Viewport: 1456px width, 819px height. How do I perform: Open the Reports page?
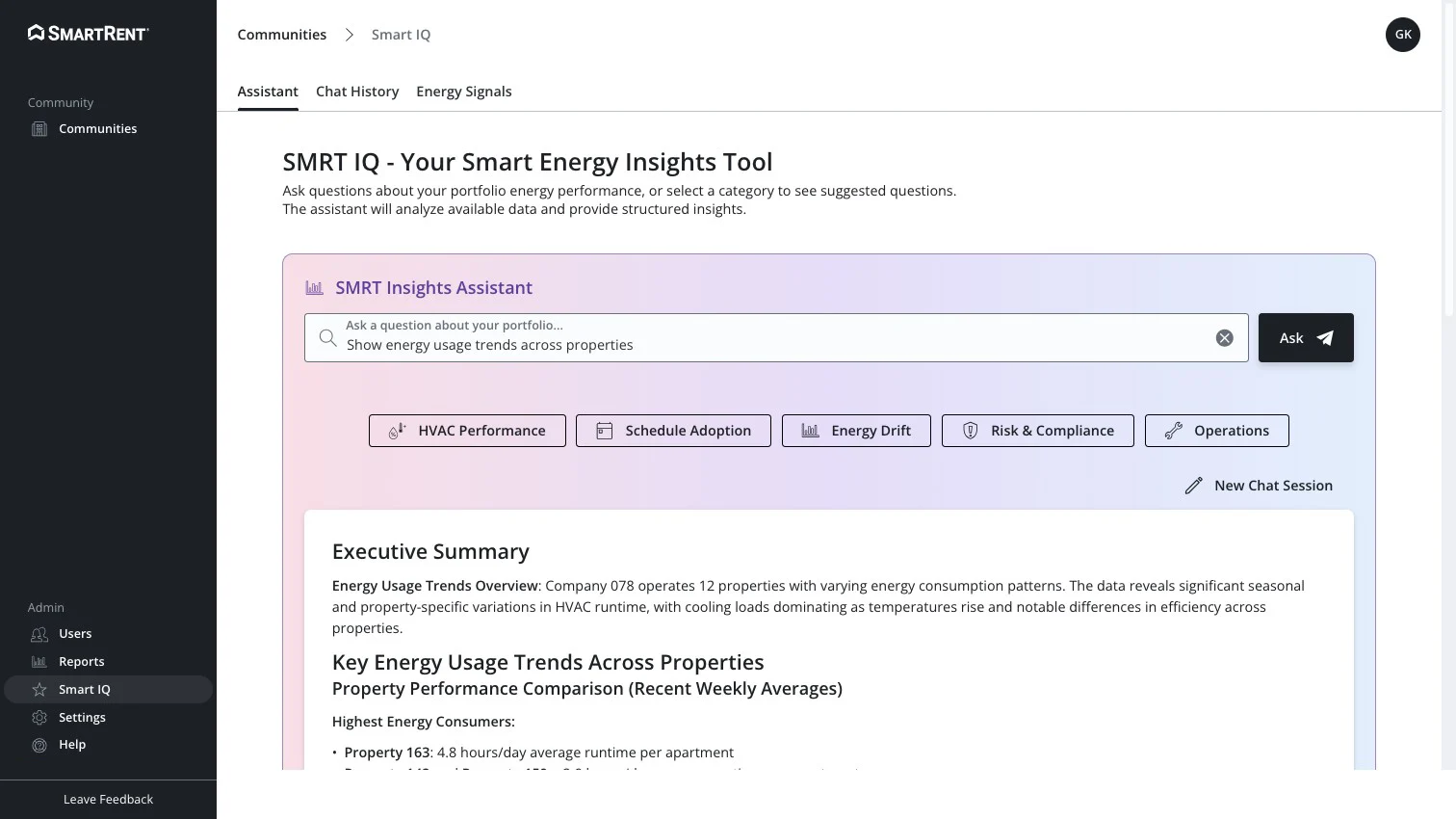pyautogui.click(x=81, y=662)
